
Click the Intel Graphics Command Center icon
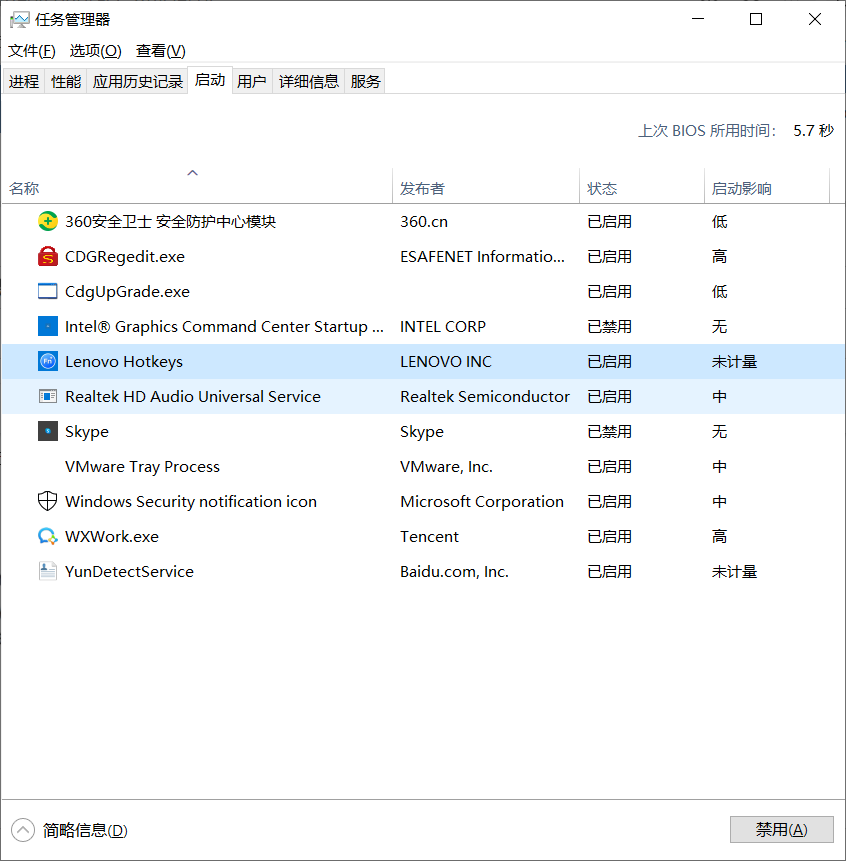pos(48,326)
